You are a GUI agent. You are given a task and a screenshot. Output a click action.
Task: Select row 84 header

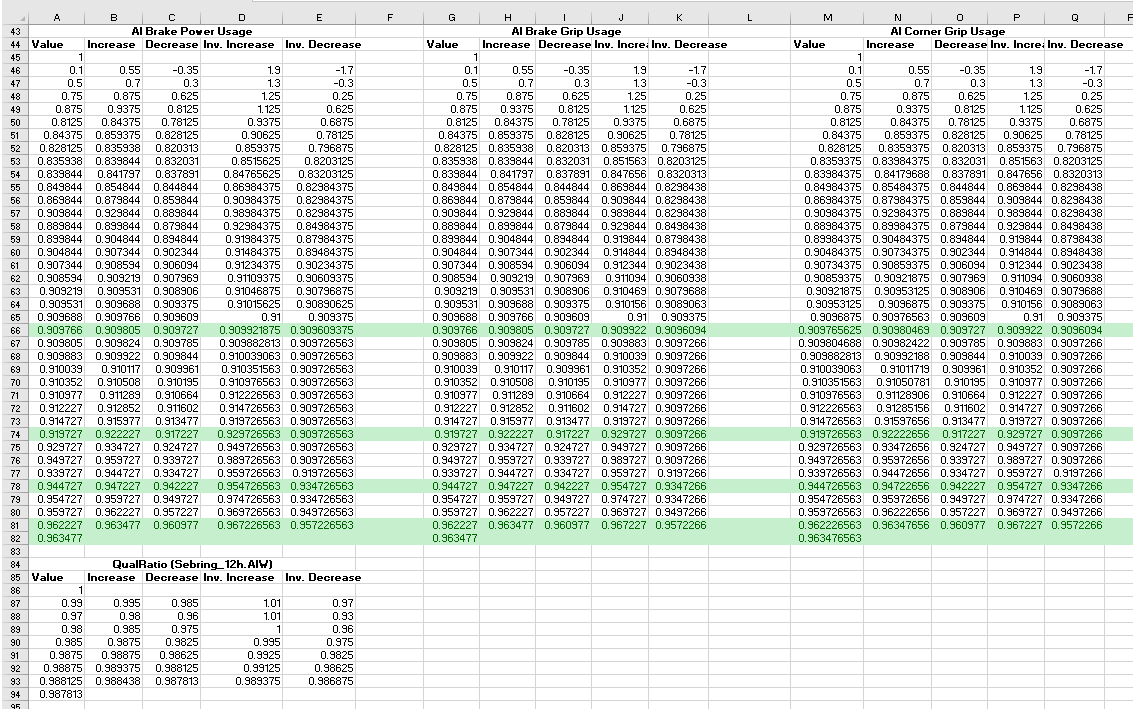[14, 564]
